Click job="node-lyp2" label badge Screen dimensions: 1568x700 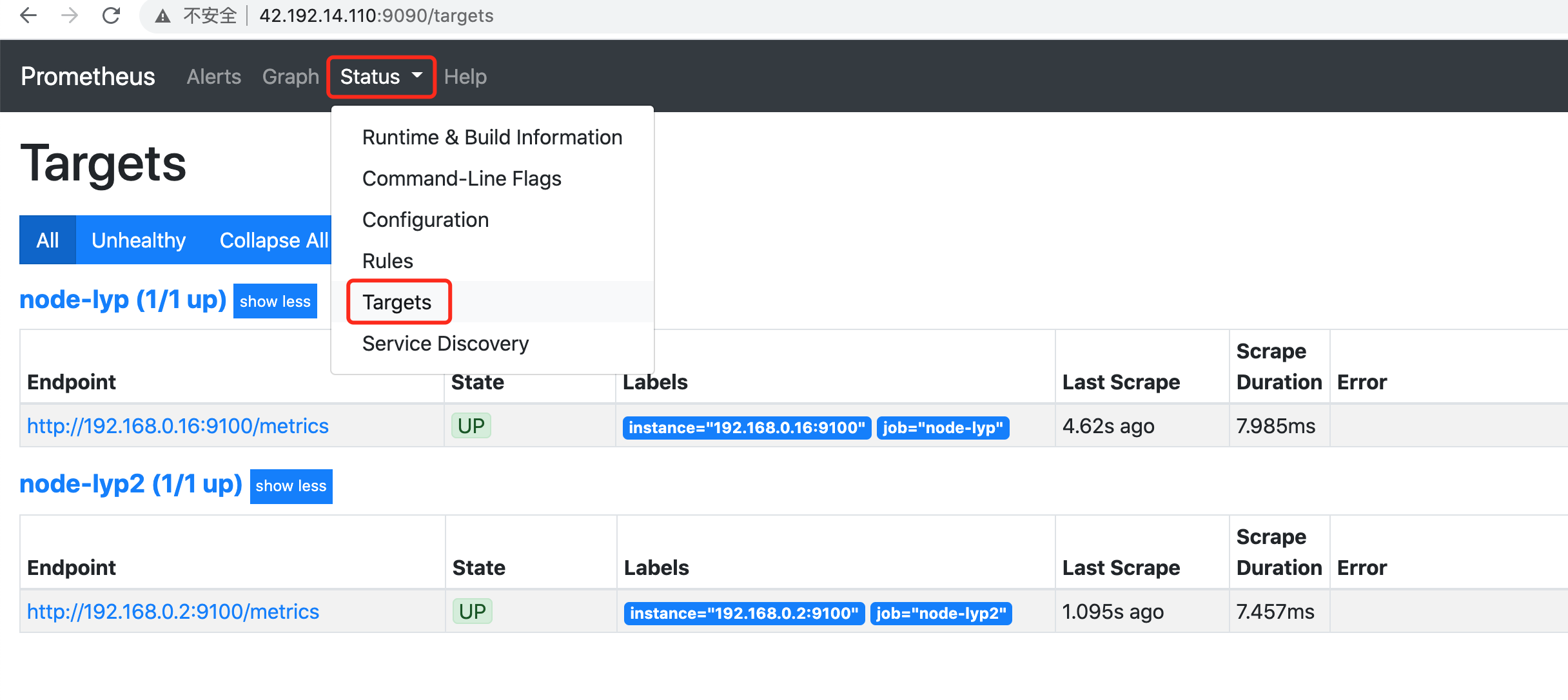pyautogui.click(x=941, y=613)
